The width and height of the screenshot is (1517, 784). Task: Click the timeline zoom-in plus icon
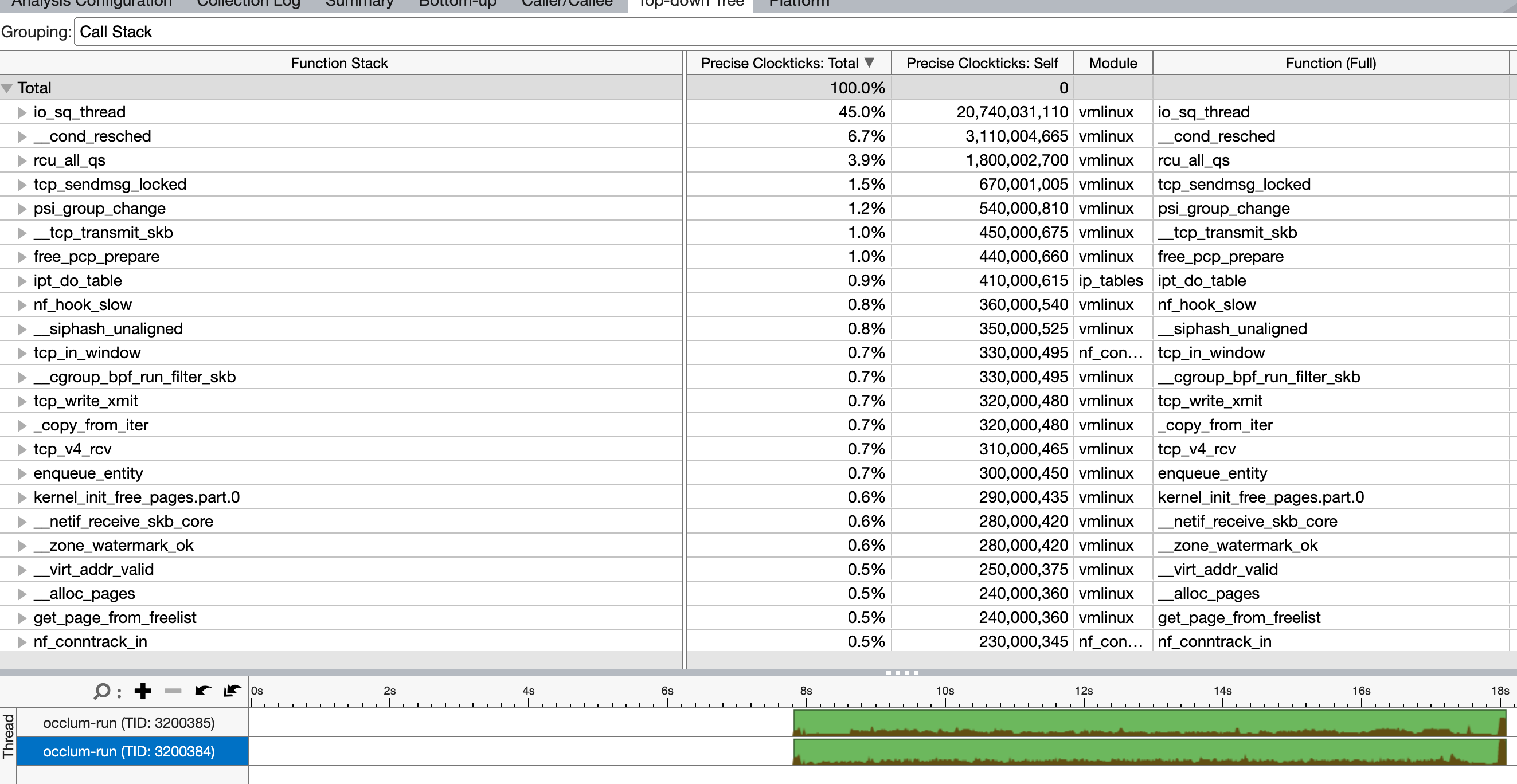[x=143, y=691]
